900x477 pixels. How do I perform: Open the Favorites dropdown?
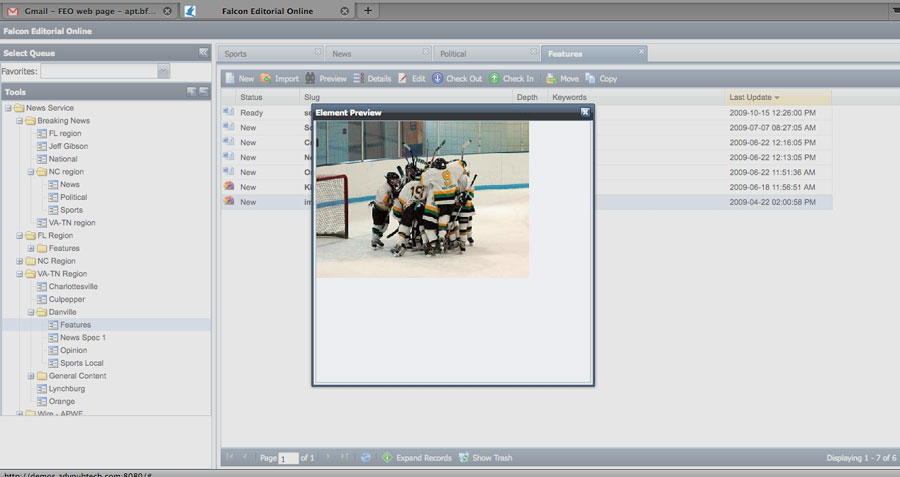click(x=163, y=71)
